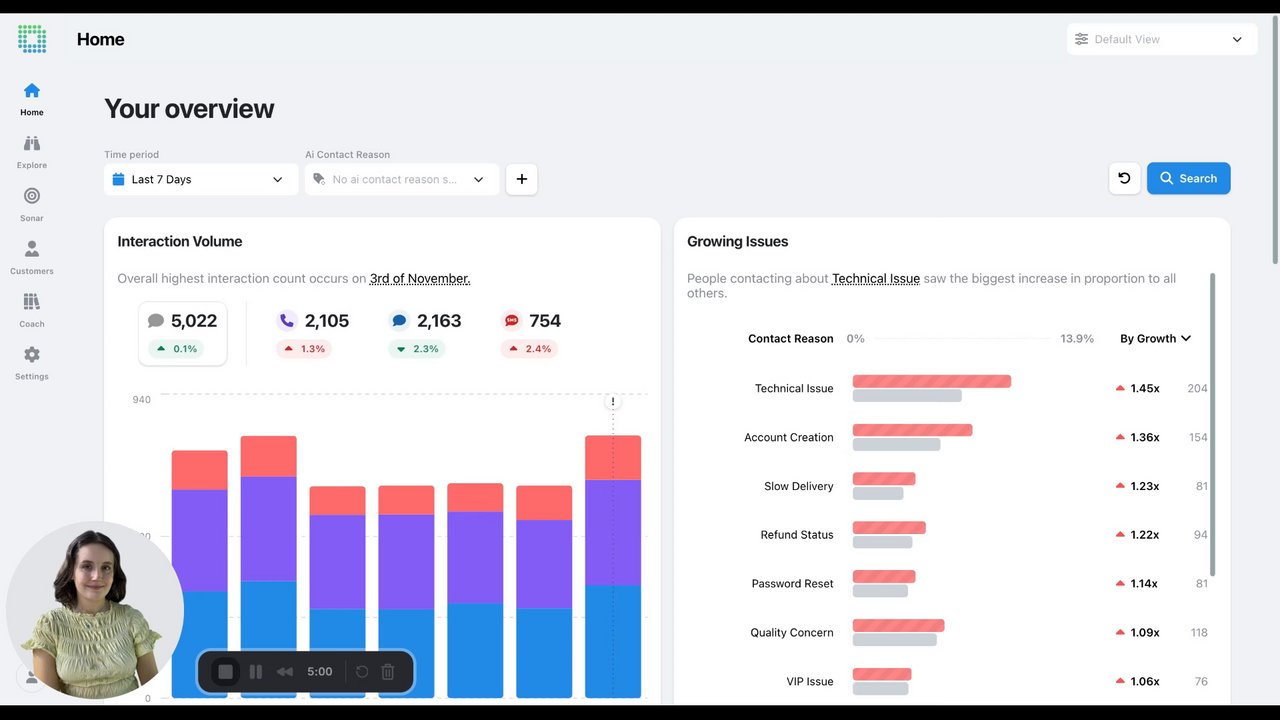1280x720 pixels.
Task: Add a filter with the plus button
Action: [521, 179]
